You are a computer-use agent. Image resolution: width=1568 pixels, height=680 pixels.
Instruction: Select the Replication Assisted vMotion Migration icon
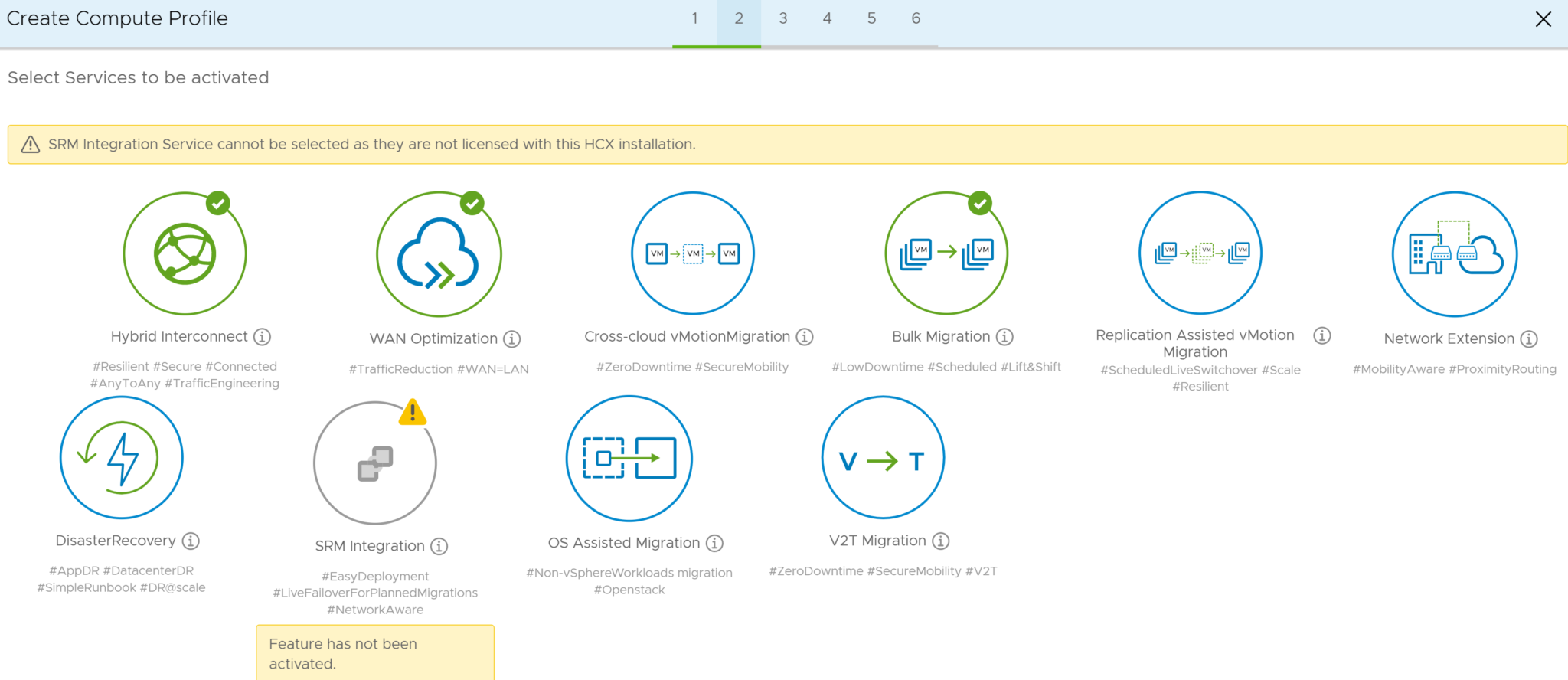(1200, 253)
